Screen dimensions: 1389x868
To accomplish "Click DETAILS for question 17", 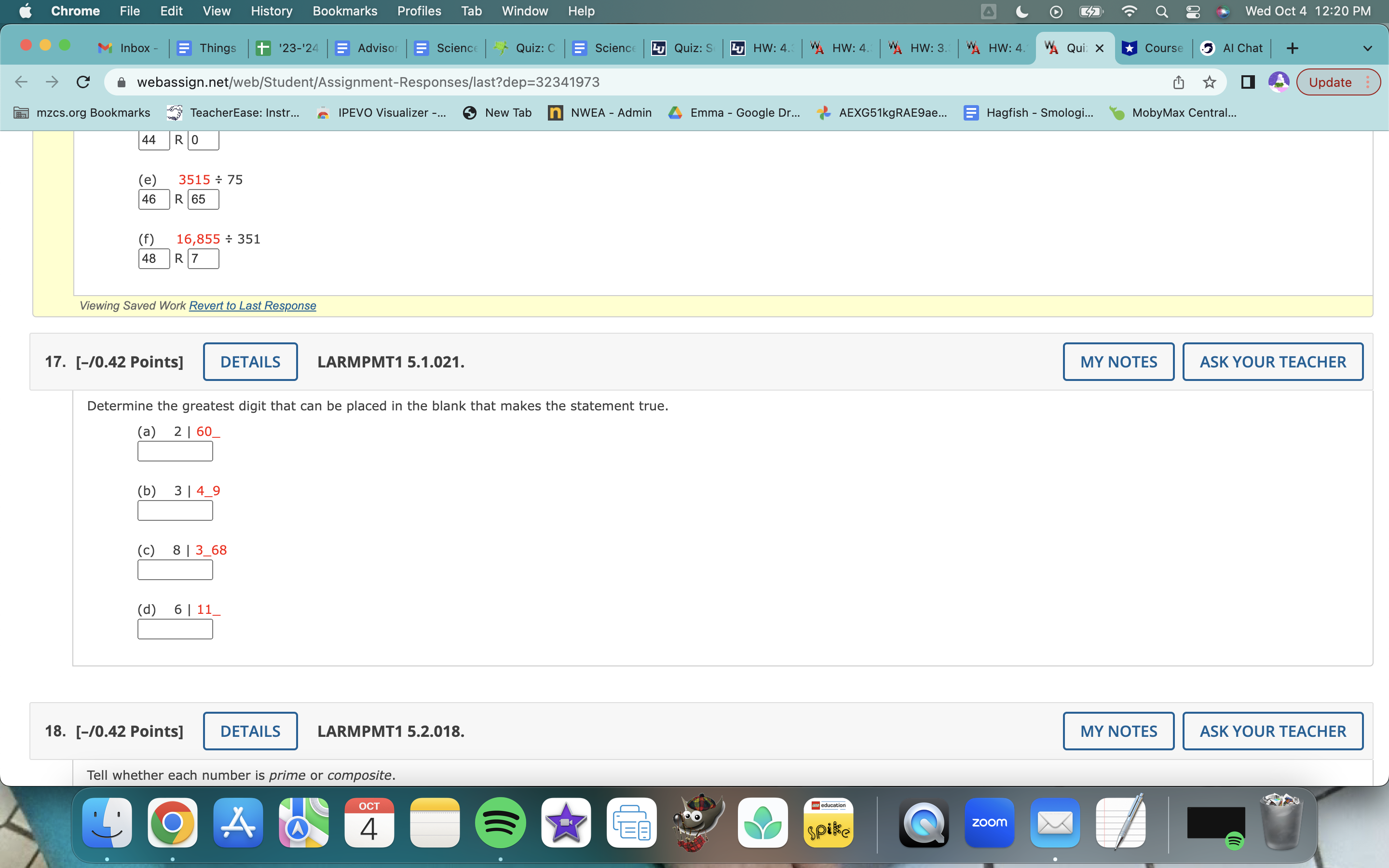I will tap(250, 362).
